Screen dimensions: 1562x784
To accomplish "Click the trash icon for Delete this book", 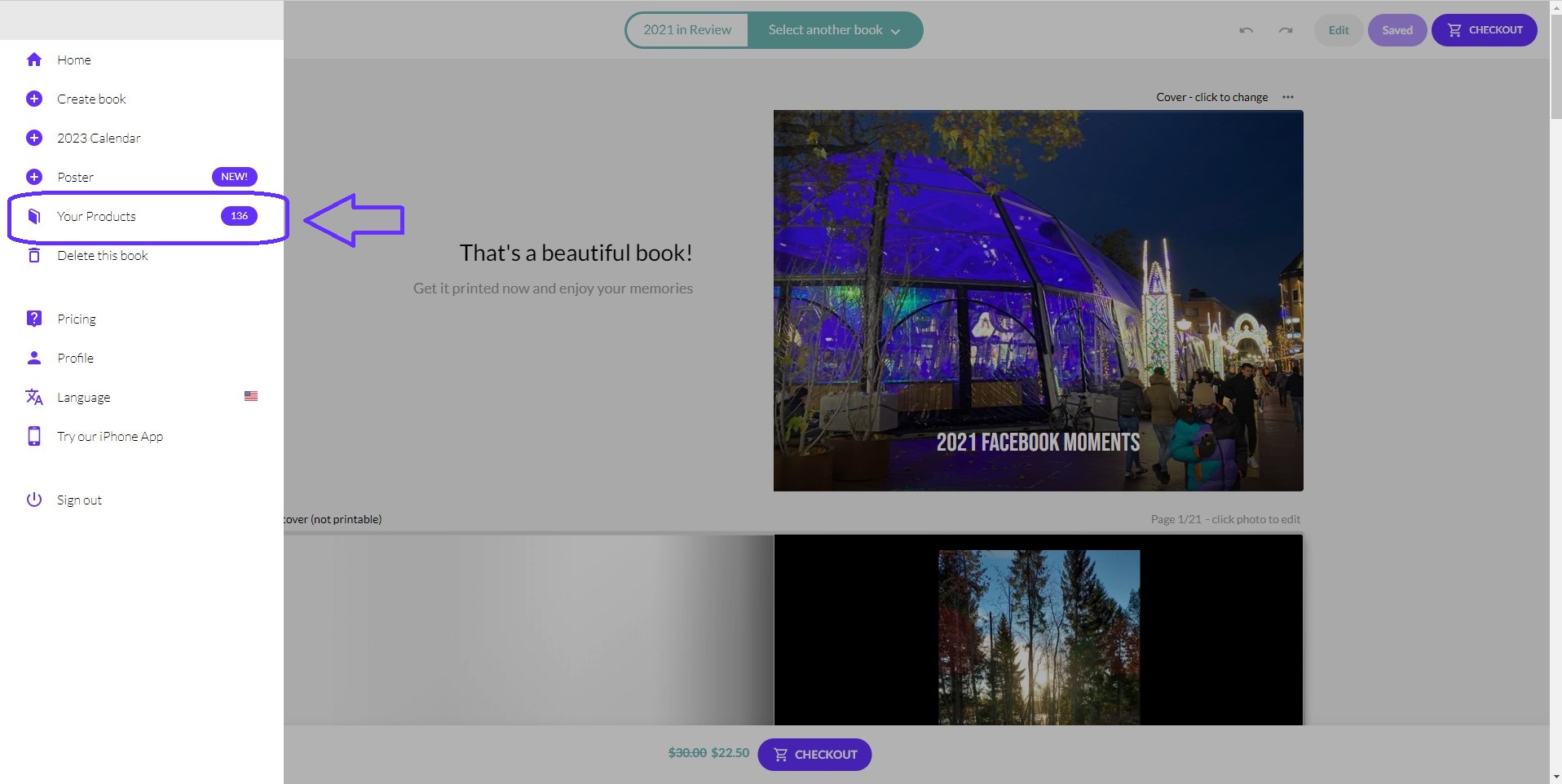I will pyautogui.click(x=34, y=255).
